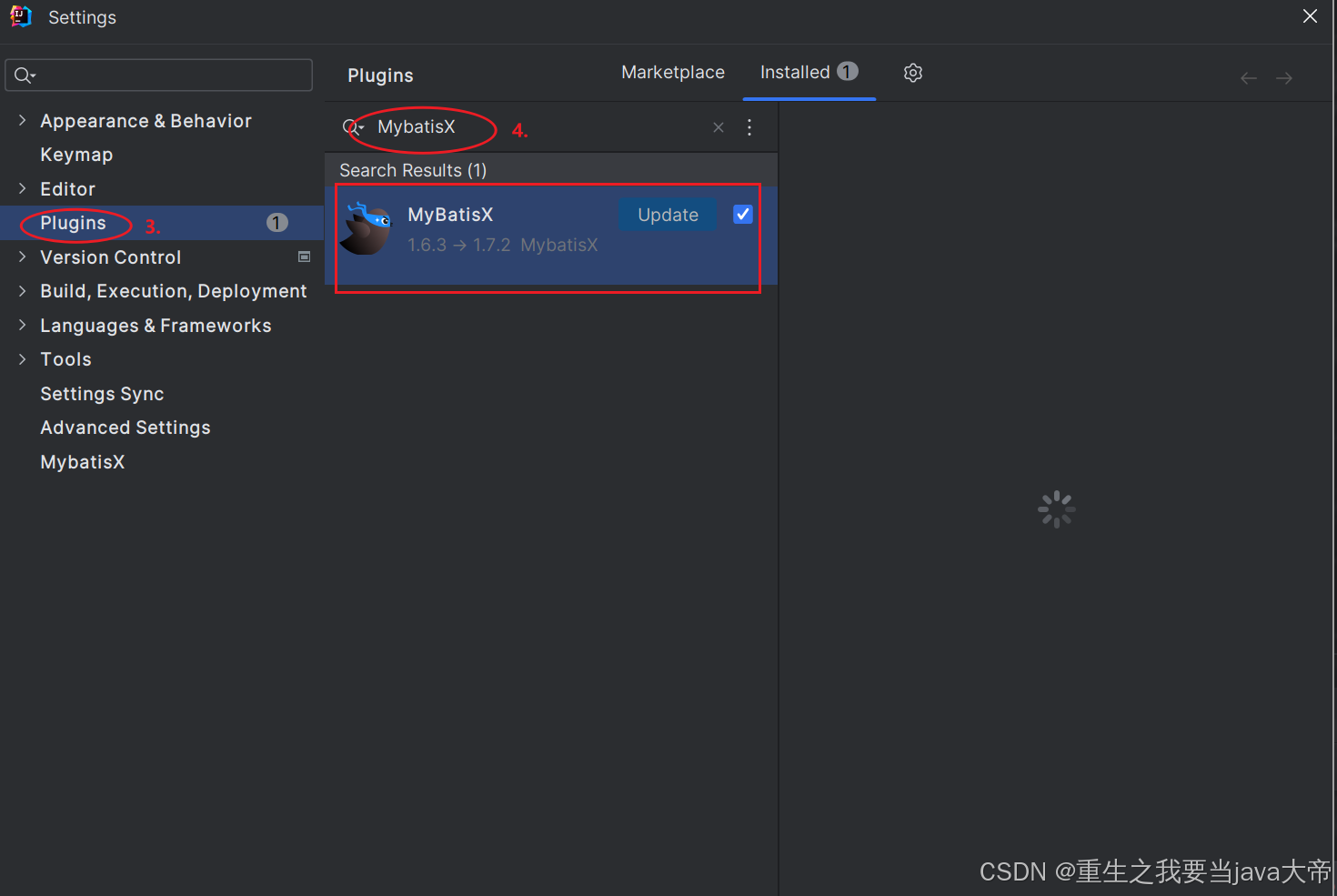Switch to the Marketplace tab

[673, 72]
